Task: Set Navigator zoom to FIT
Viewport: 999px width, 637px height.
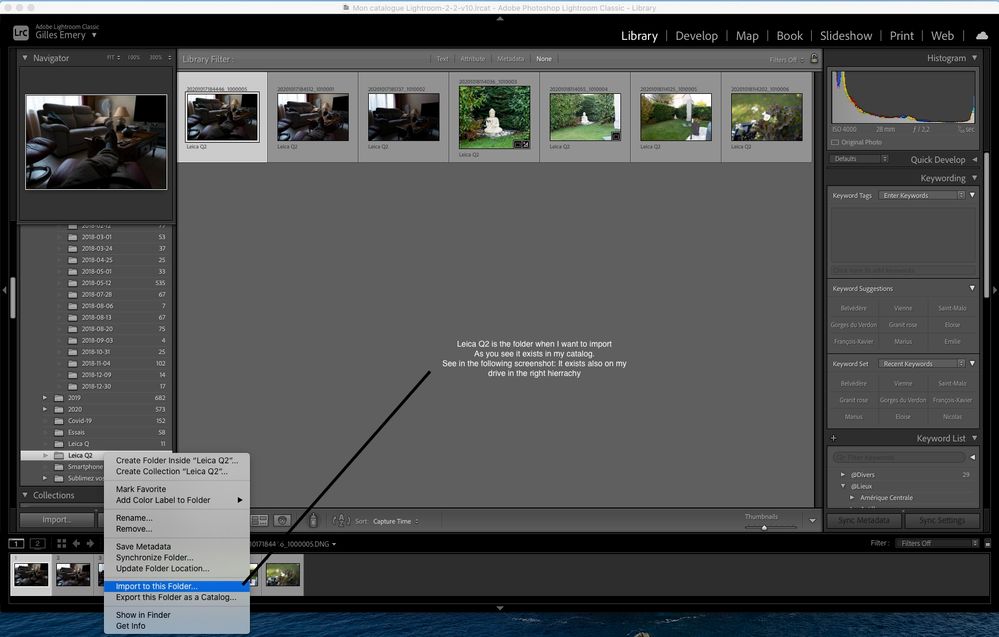Action: [113, 57]
